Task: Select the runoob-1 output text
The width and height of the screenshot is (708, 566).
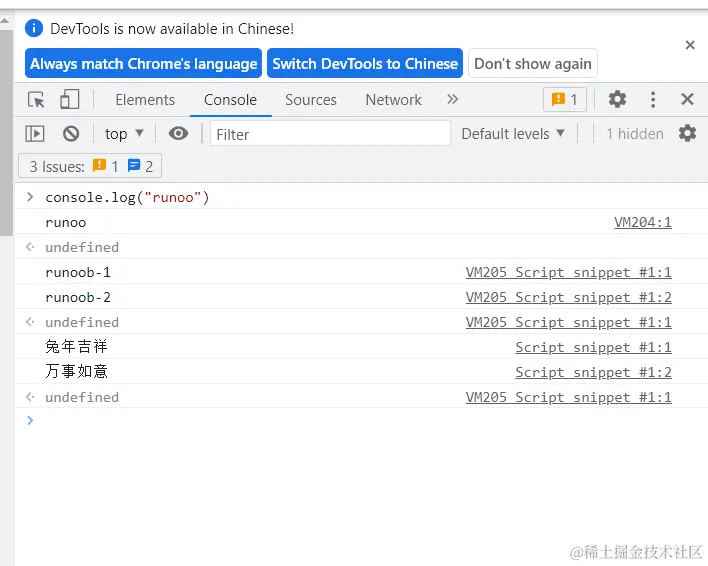Action: coord(78,272)
